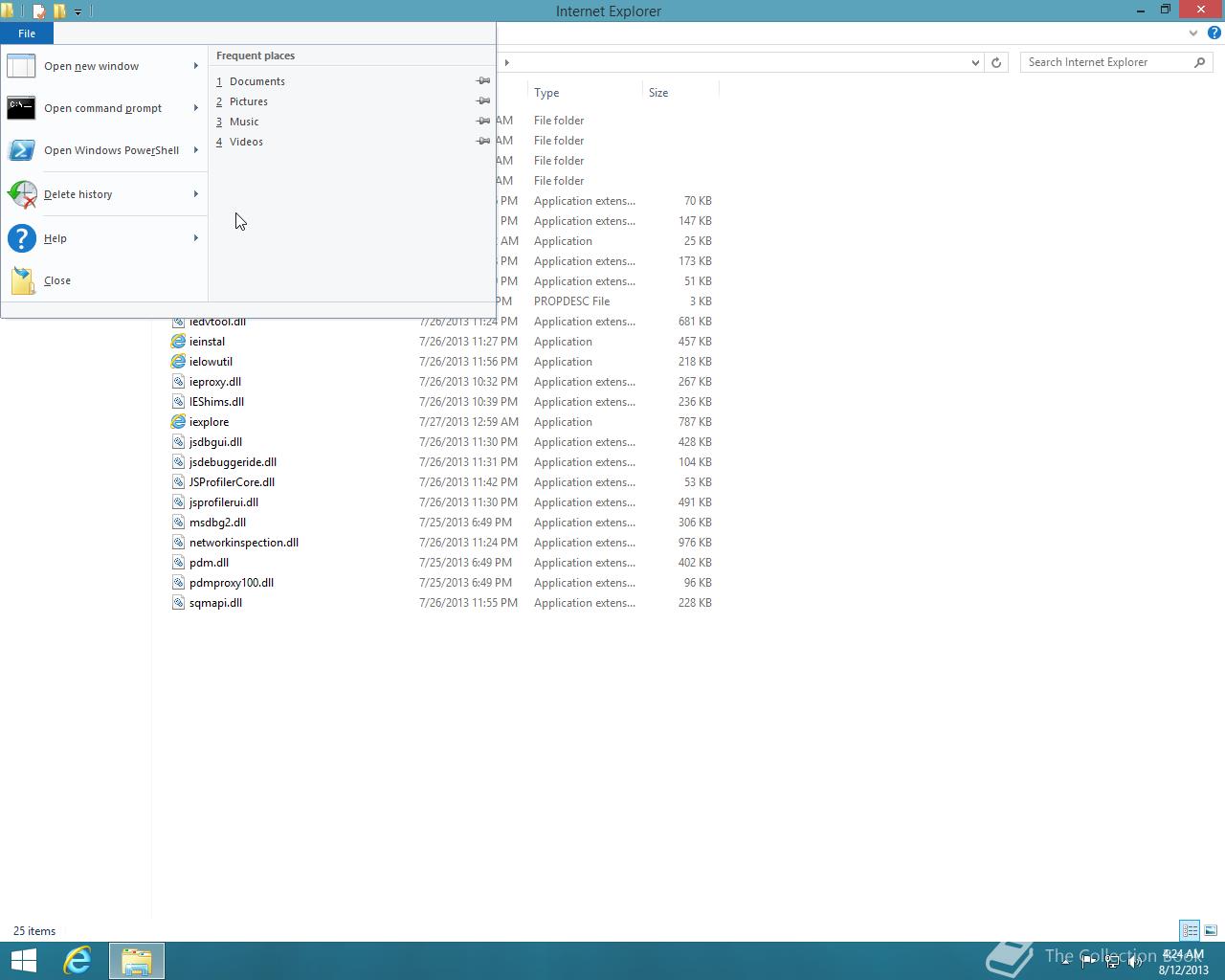Image resolution: width=1225 pixels, height=980 pixels.
Task: Toggle the pin next to Documents
Action: [483, 81]
